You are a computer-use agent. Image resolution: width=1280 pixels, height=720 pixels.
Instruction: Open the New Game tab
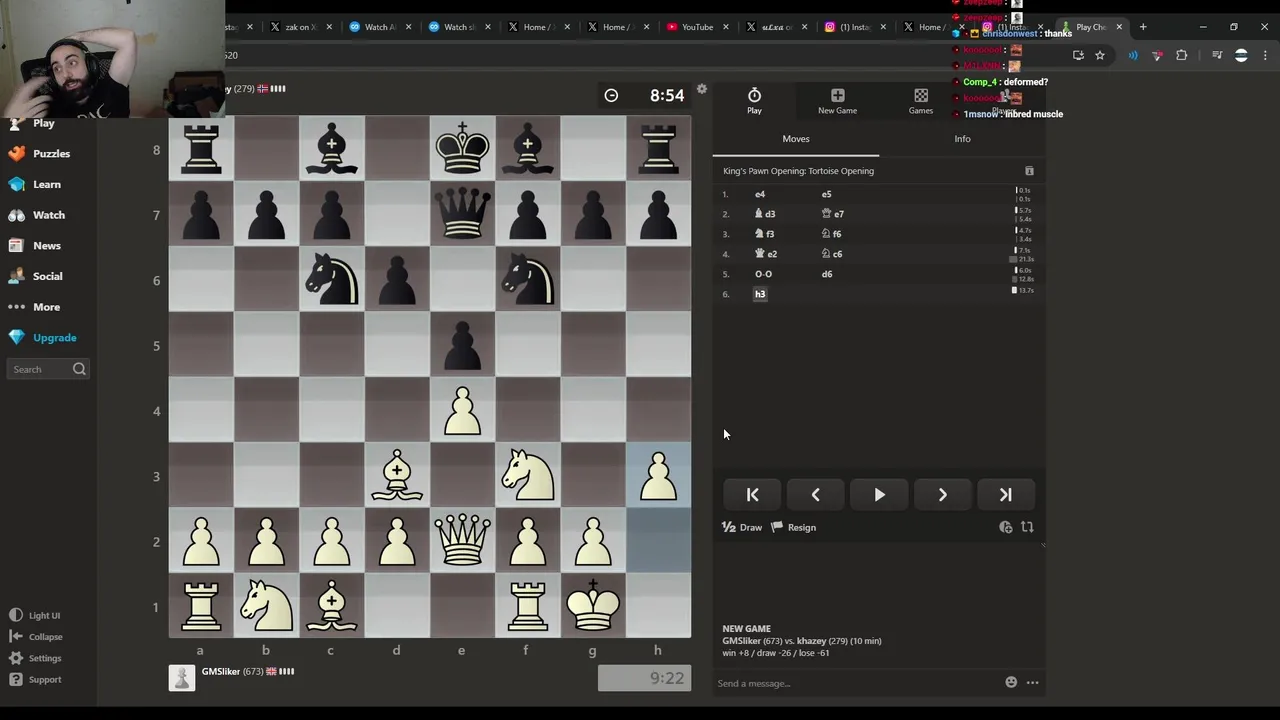(837, 101)
